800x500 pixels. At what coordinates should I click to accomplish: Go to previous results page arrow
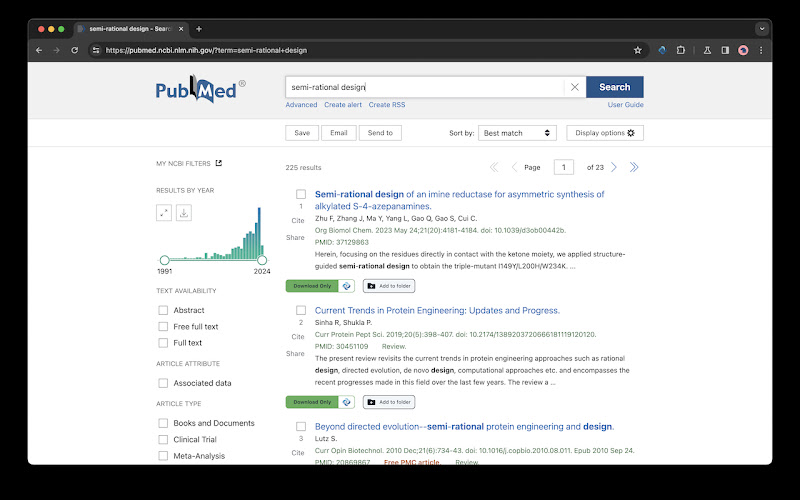point(514,167)
